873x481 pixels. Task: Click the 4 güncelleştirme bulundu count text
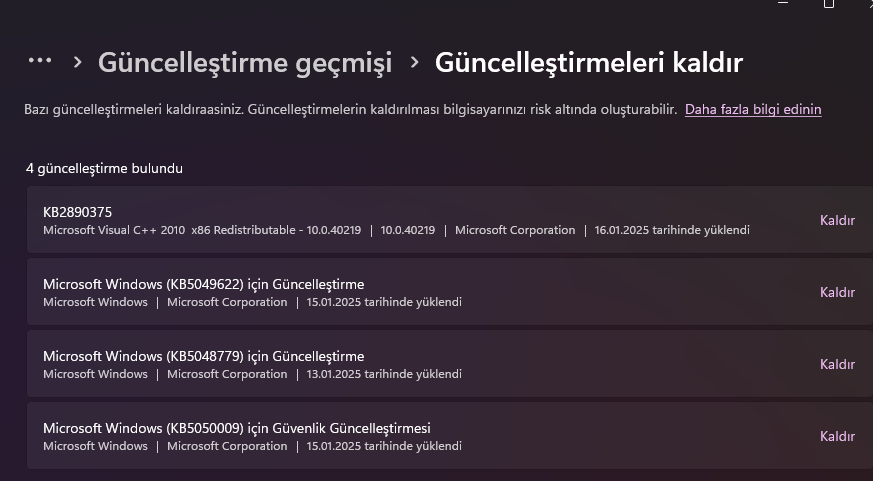tap(104, 168)
